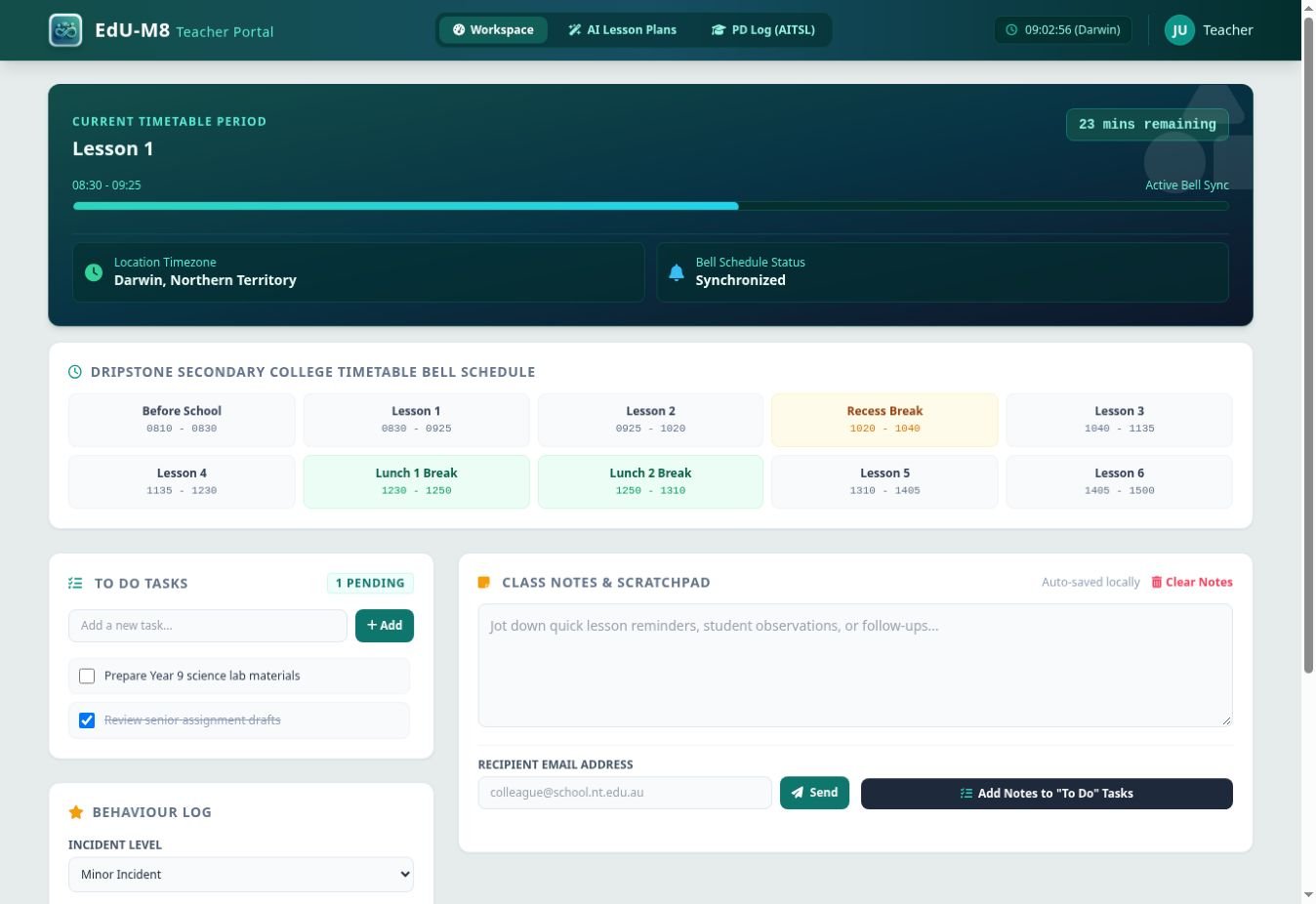Click the star icon beside Behaviour Log

tap(76, 812)
